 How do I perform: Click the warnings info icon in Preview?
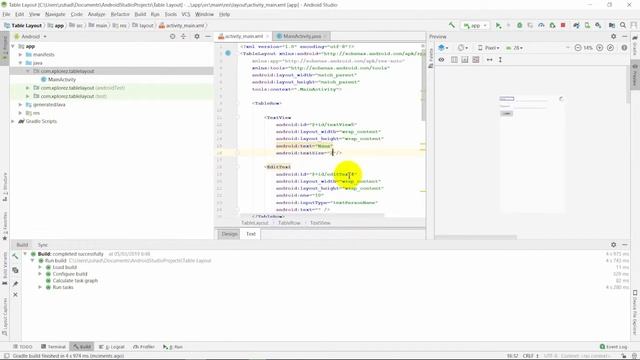[624, 48]
